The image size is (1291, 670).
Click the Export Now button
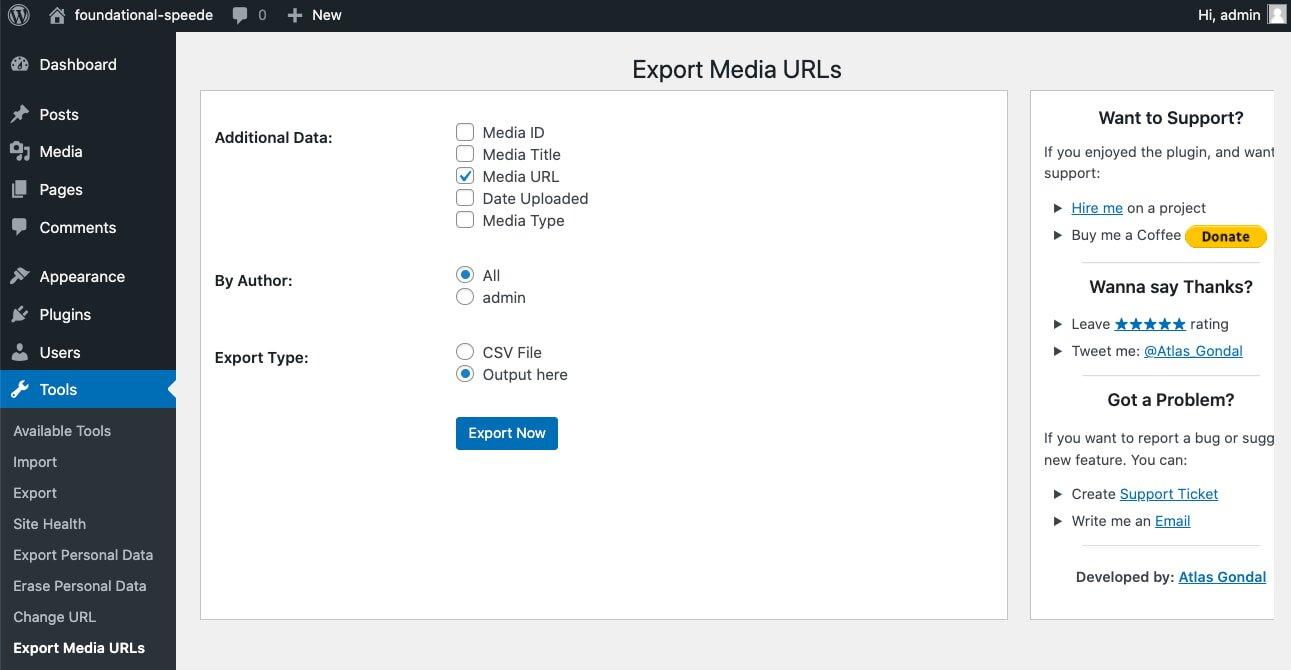click(x=506, y=433)
